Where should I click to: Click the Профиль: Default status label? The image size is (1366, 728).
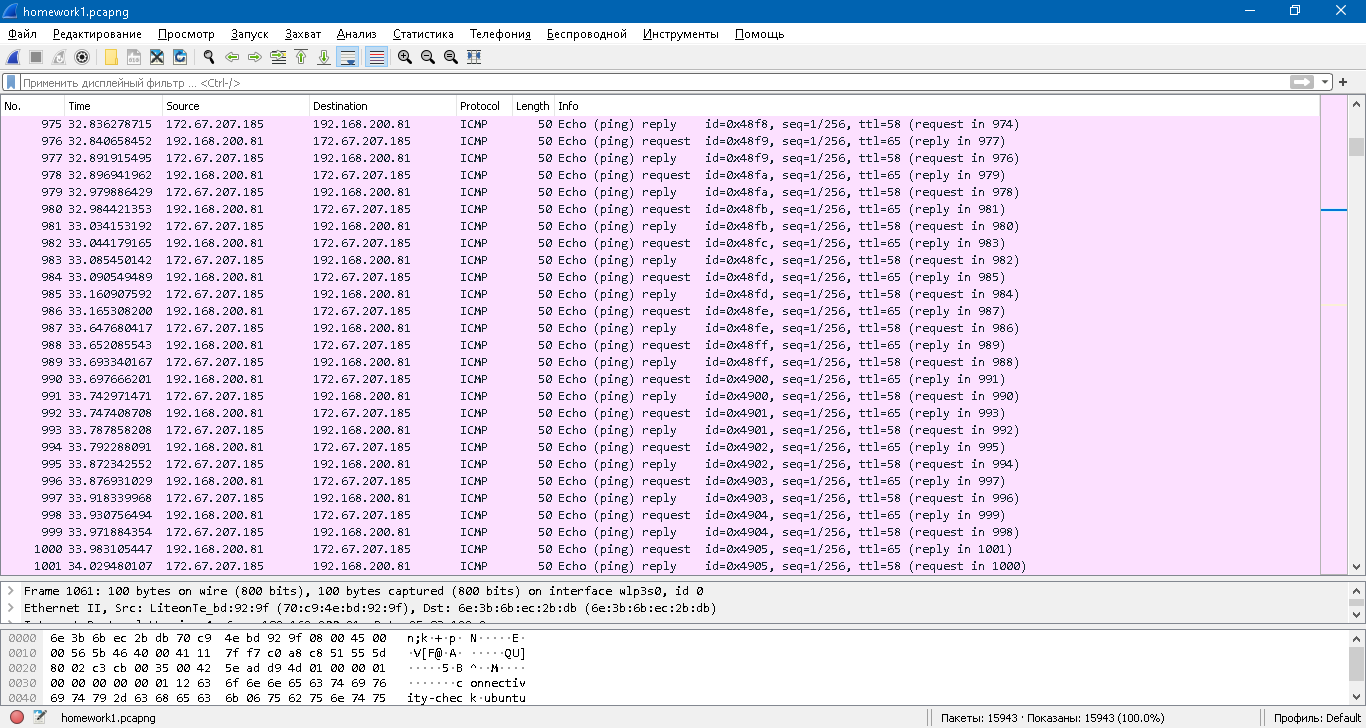click(x=1317, y=718)
